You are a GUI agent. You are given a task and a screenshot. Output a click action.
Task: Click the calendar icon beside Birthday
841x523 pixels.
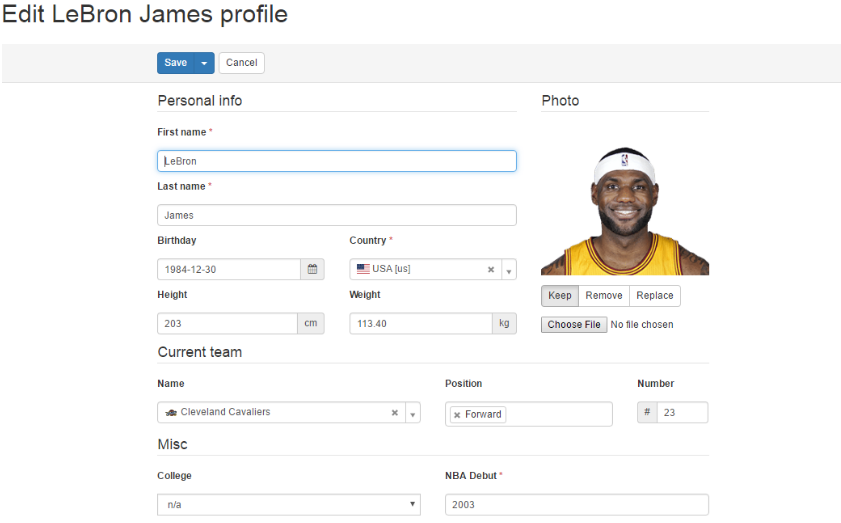click(312, 269)
